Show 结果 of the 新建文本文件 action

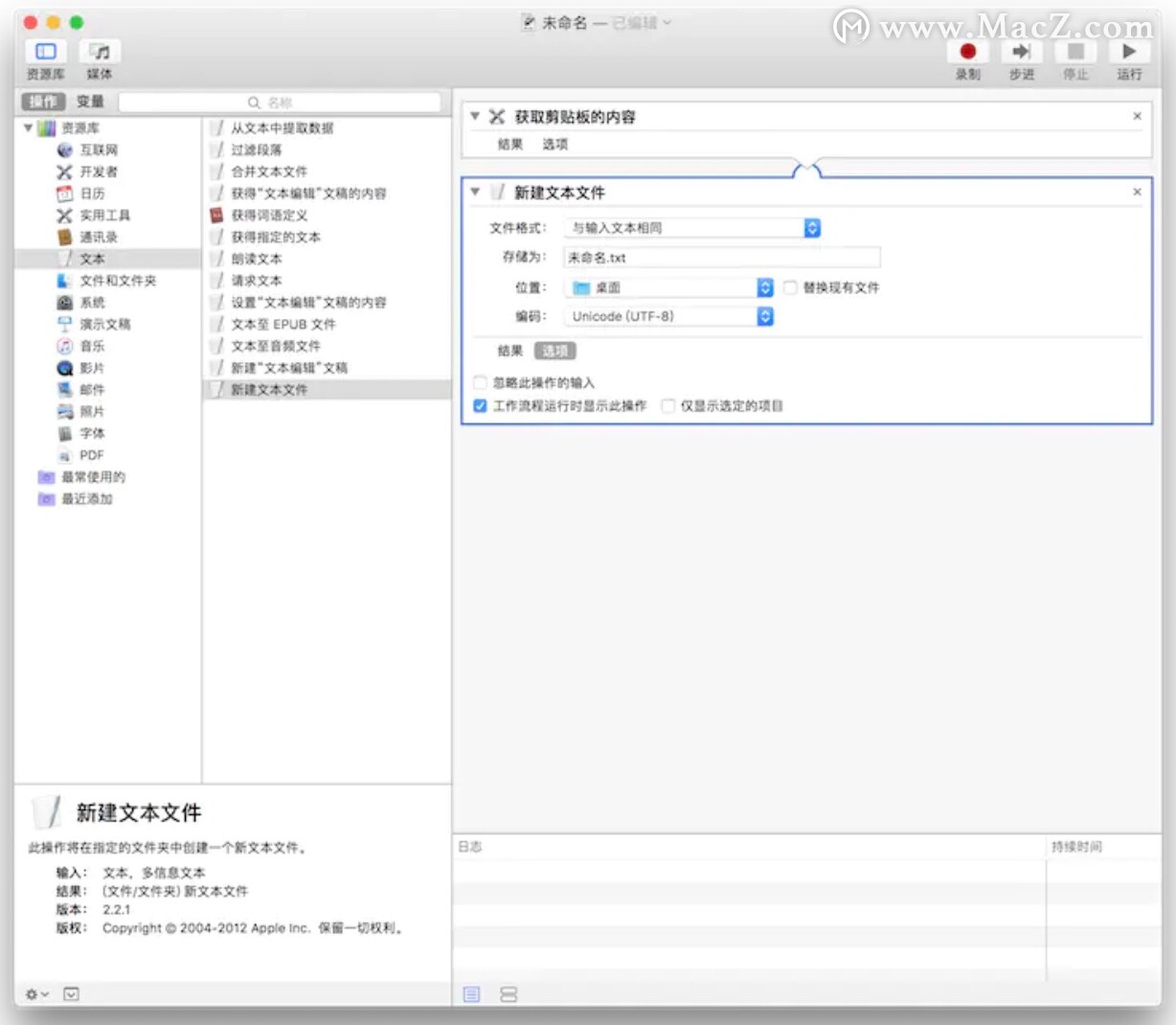510,351
